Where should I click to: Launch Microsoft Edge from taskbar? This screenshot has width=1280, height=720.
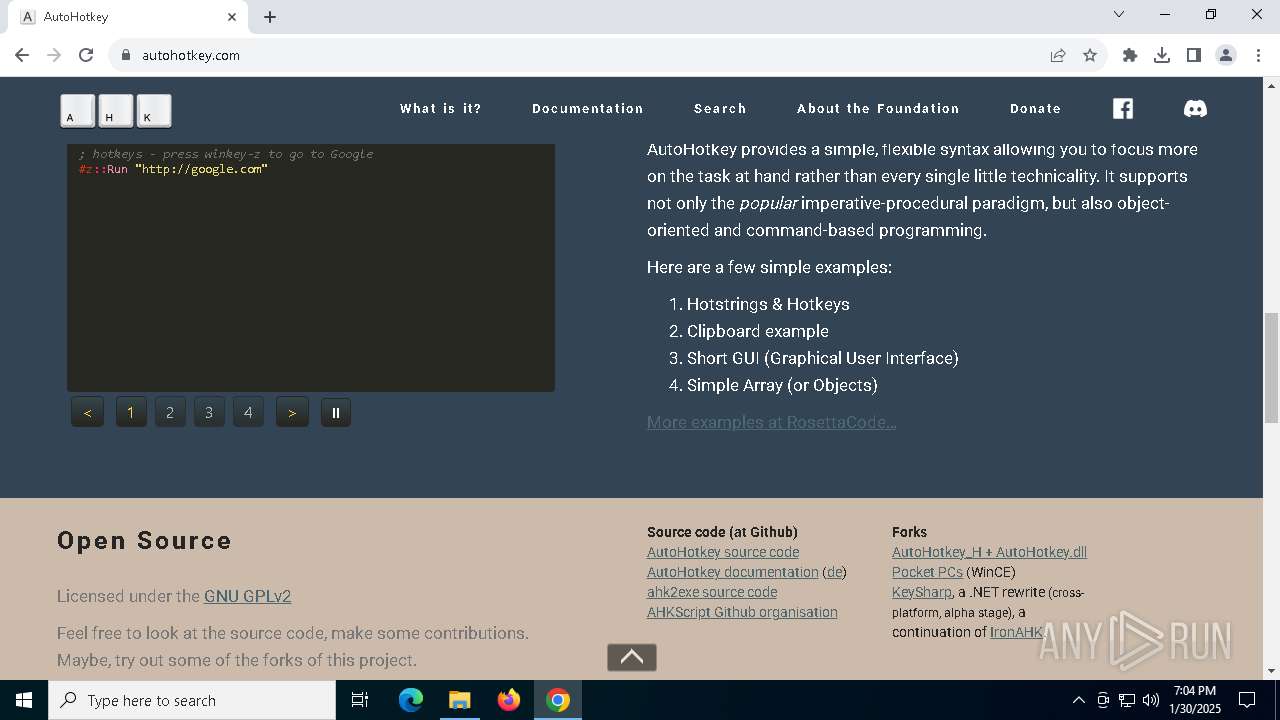[x=411, y=700]
